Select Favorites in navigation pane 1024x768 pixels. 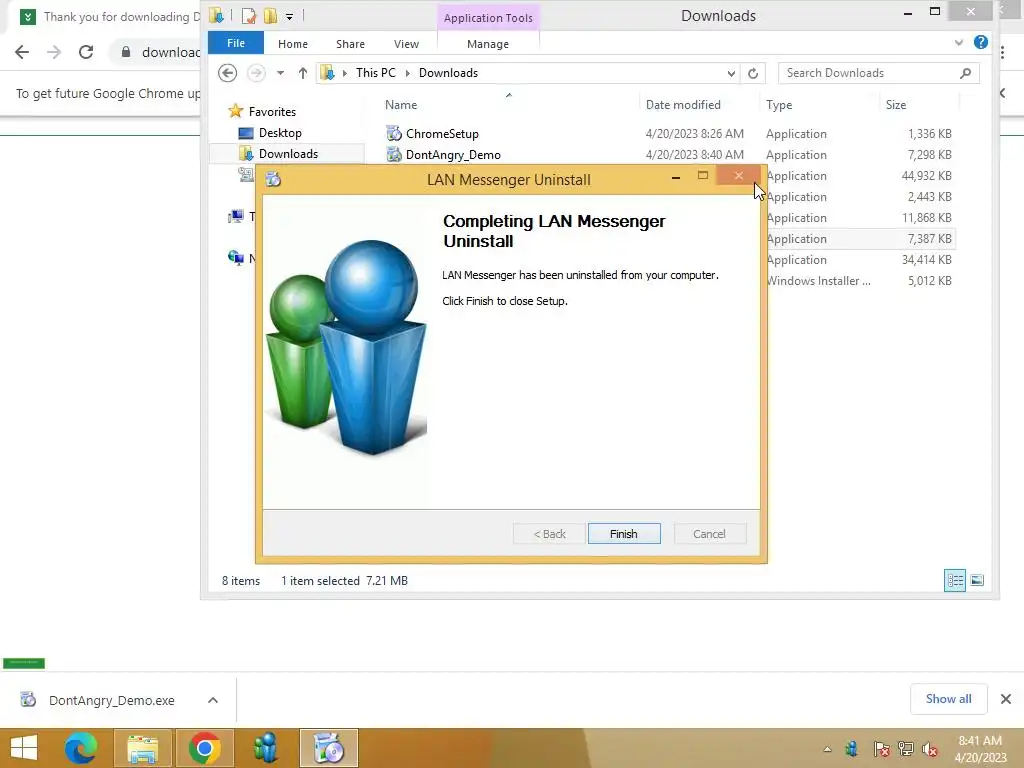pos(272,112)
